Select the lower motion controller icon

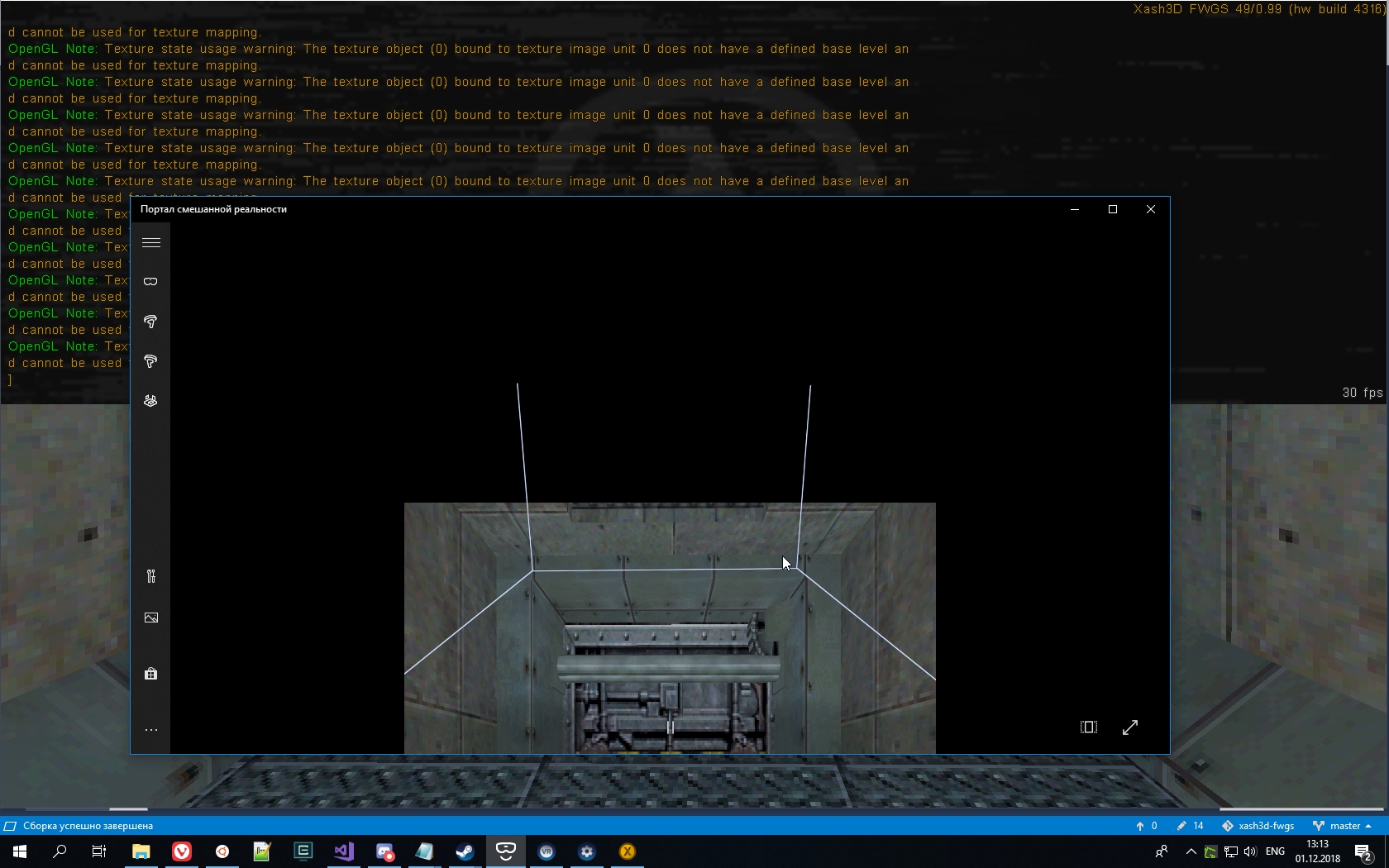150,361
